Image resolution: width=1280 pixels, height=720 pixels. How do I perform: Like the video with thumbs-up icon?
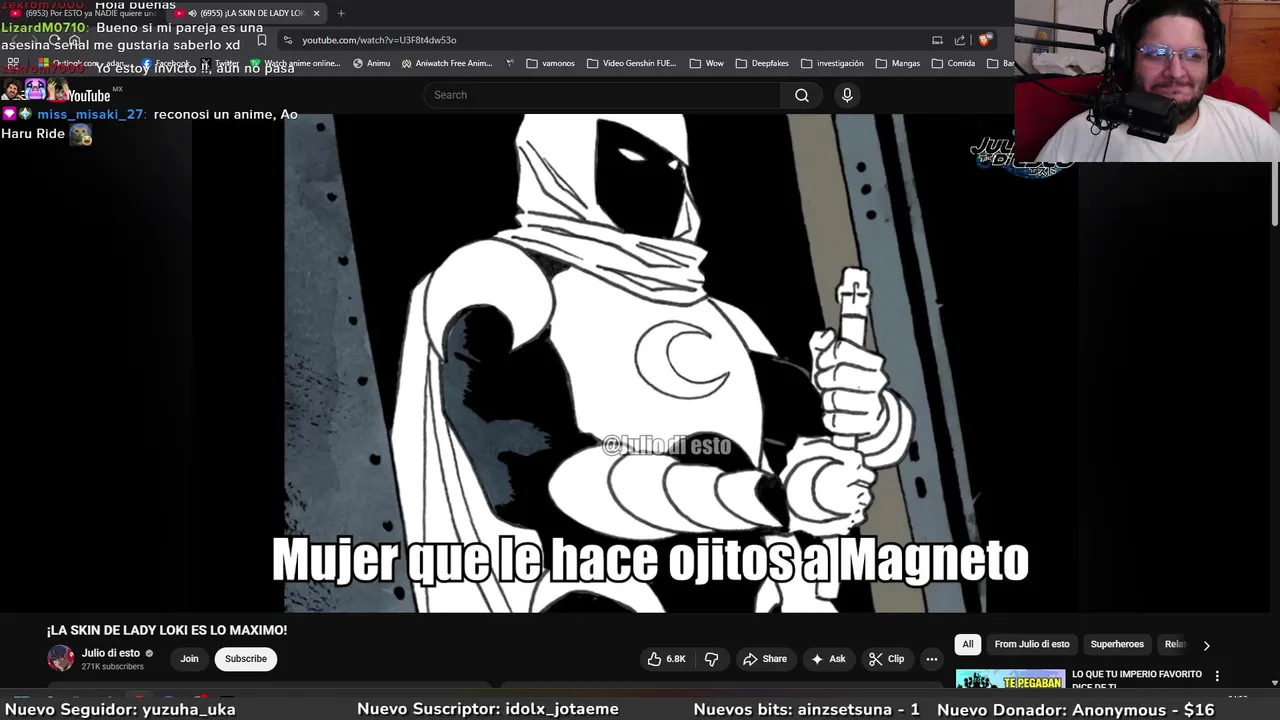point(666,659)
